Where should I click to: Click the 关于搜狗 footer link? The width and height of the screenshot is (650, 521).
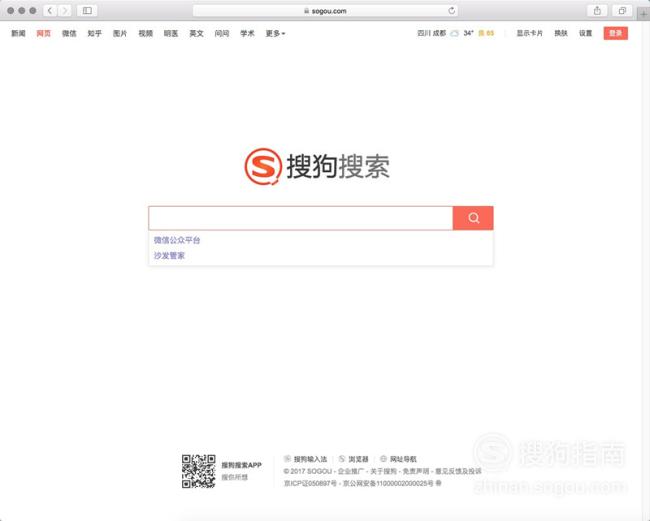click(x=383, y=471)
